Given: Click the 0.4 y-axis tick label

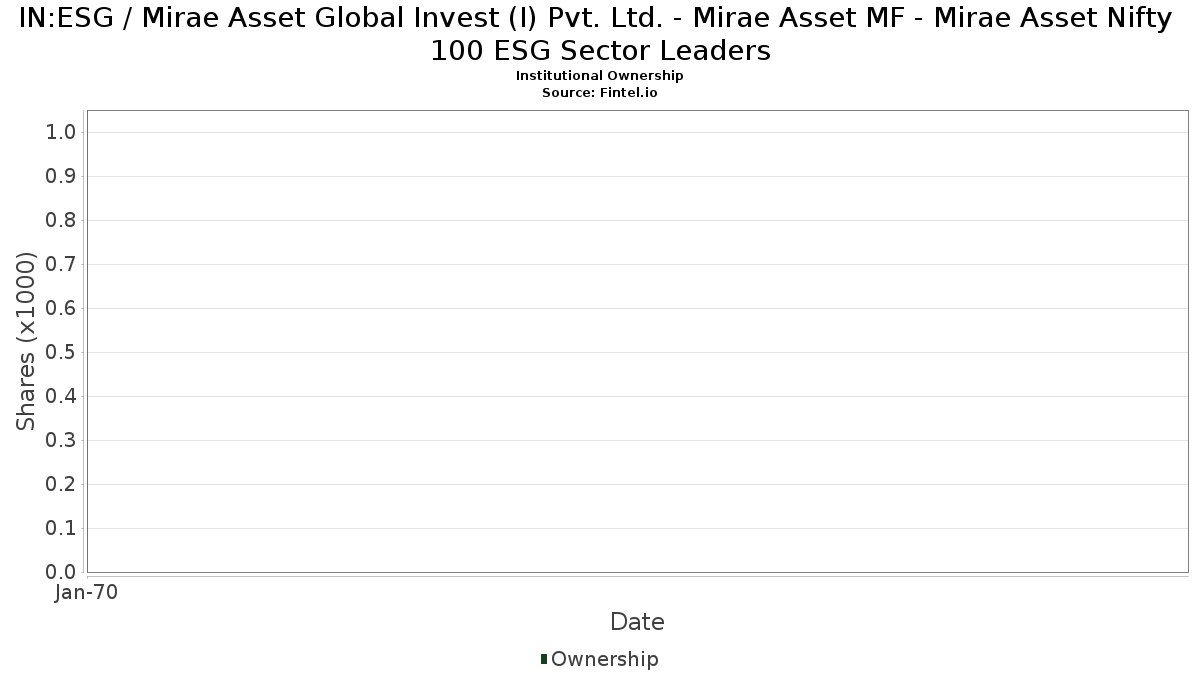Looking at the screenshot, I should [x=61, y=396].
